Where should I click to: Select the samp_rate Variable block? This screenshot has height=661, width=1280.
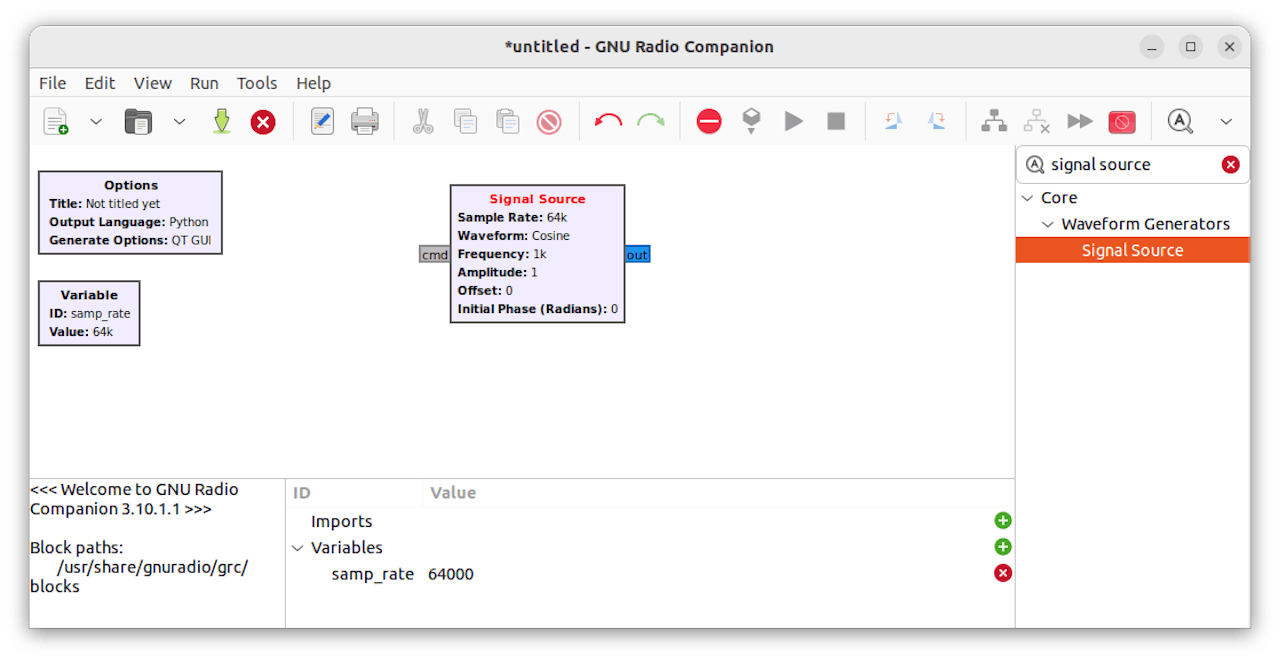(x=89, y=313)
